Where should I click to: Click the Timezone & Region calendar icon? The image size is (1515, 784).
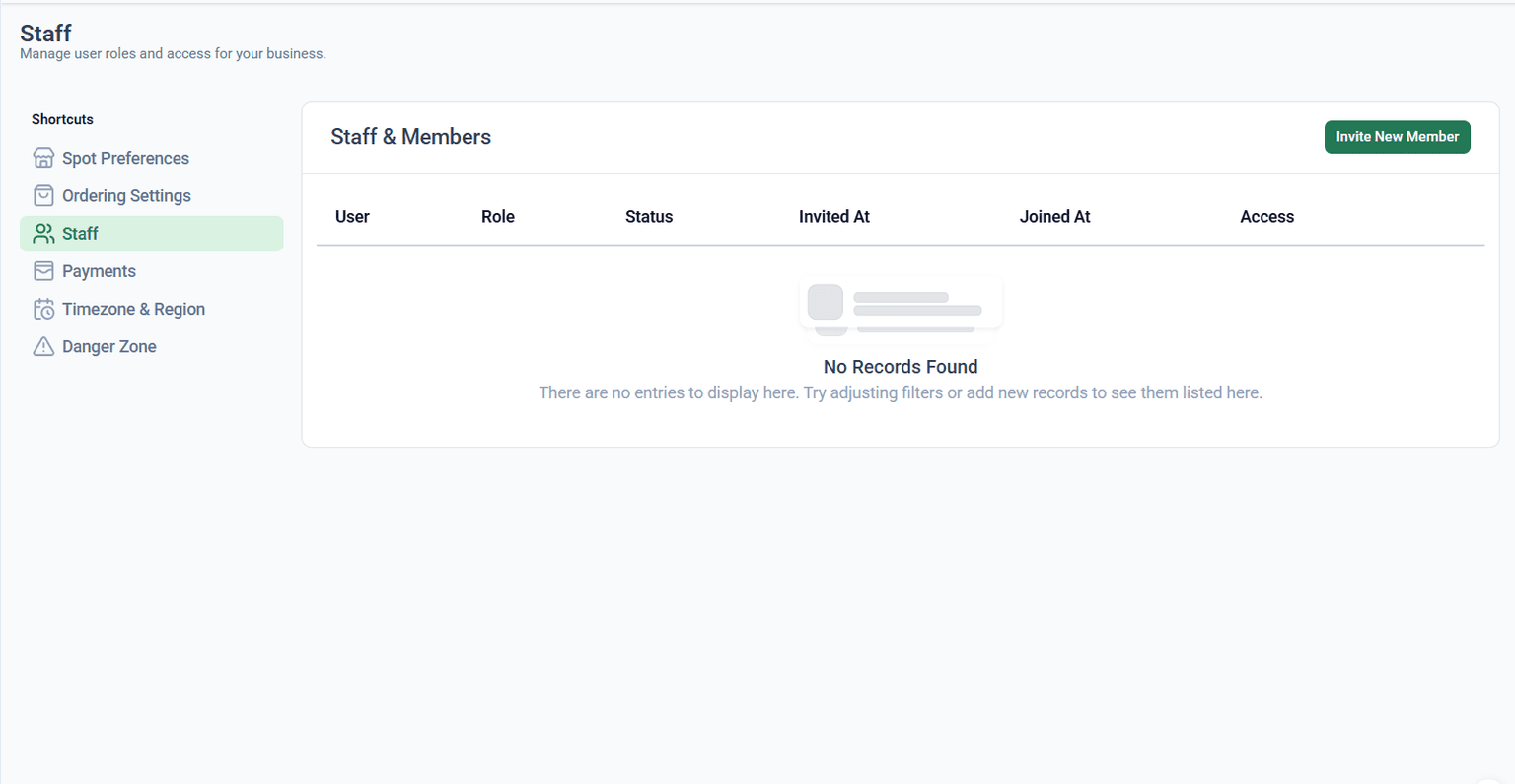pos(43,309)
